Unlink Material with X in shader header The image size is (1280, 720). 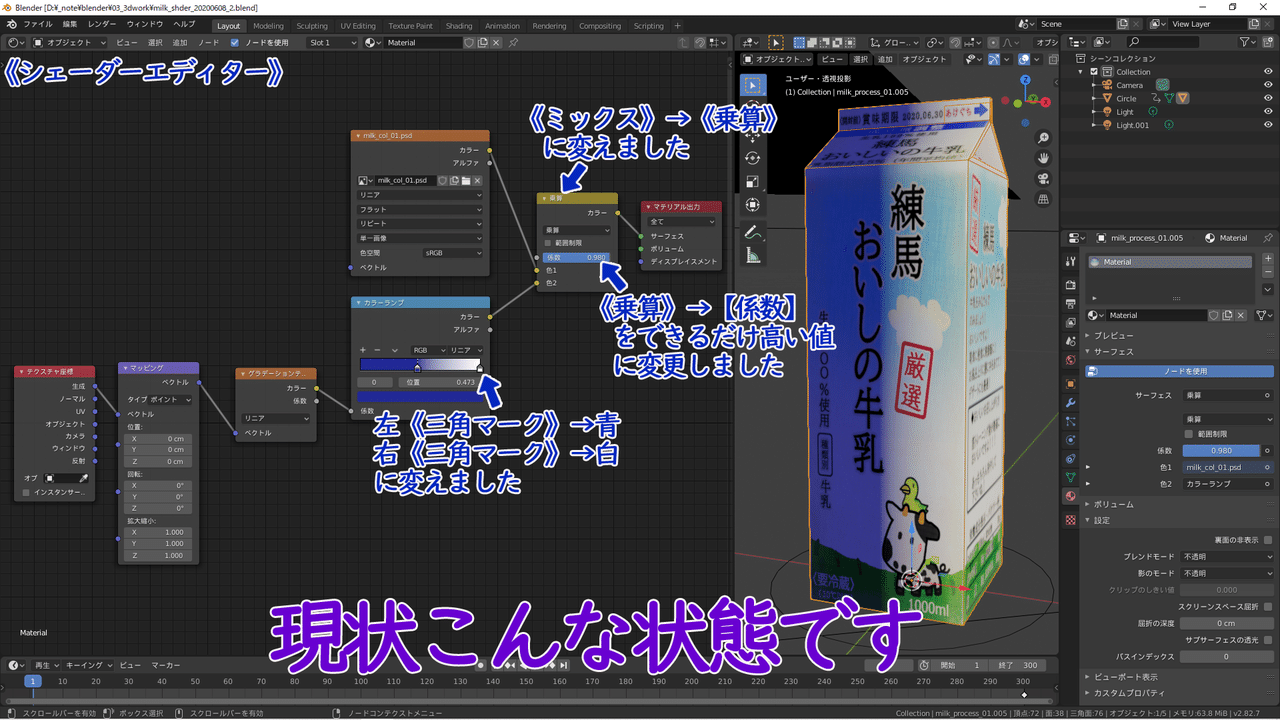[x=497, y=43]
